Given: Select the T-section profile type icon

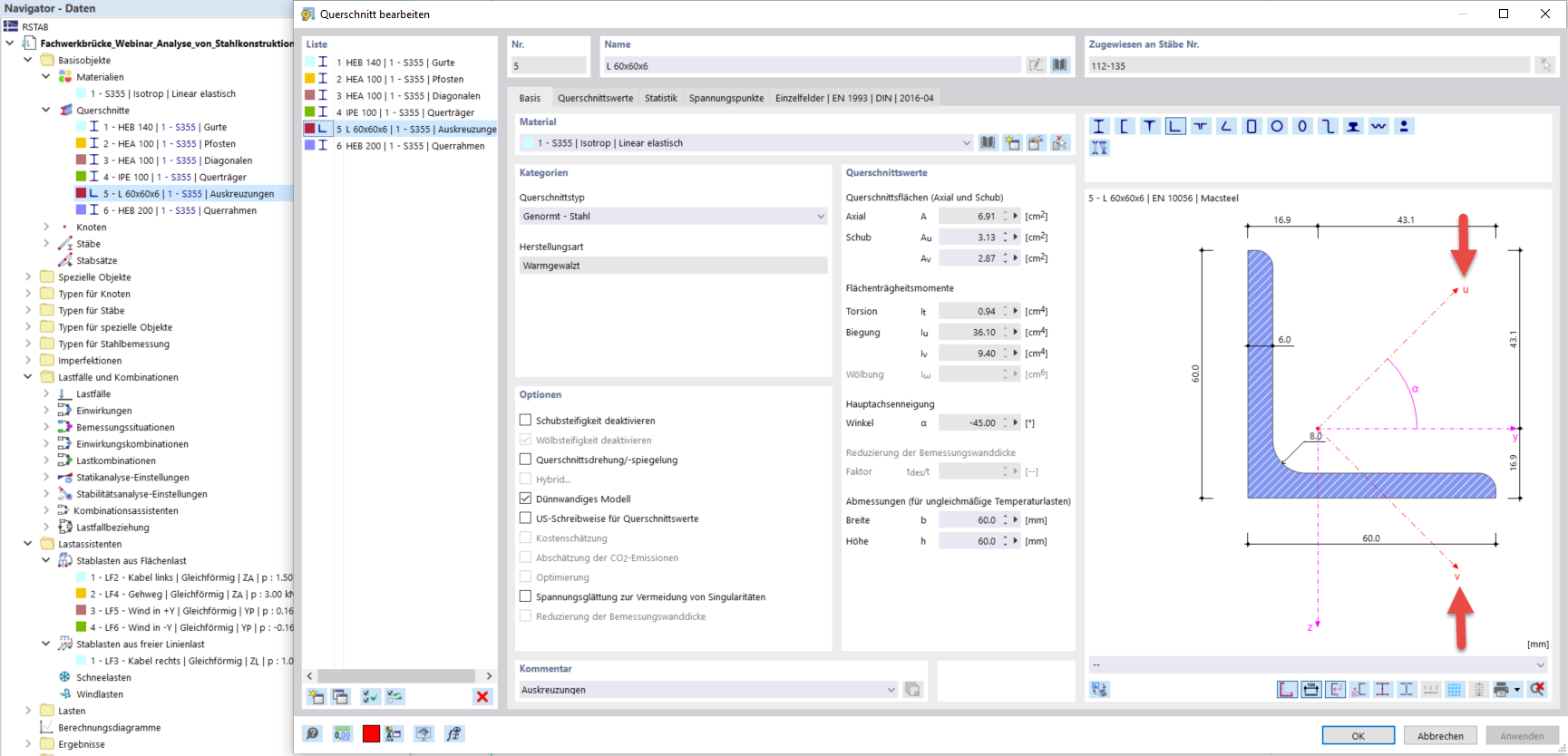Looking at the screenshot, I should coord(1150,126).
